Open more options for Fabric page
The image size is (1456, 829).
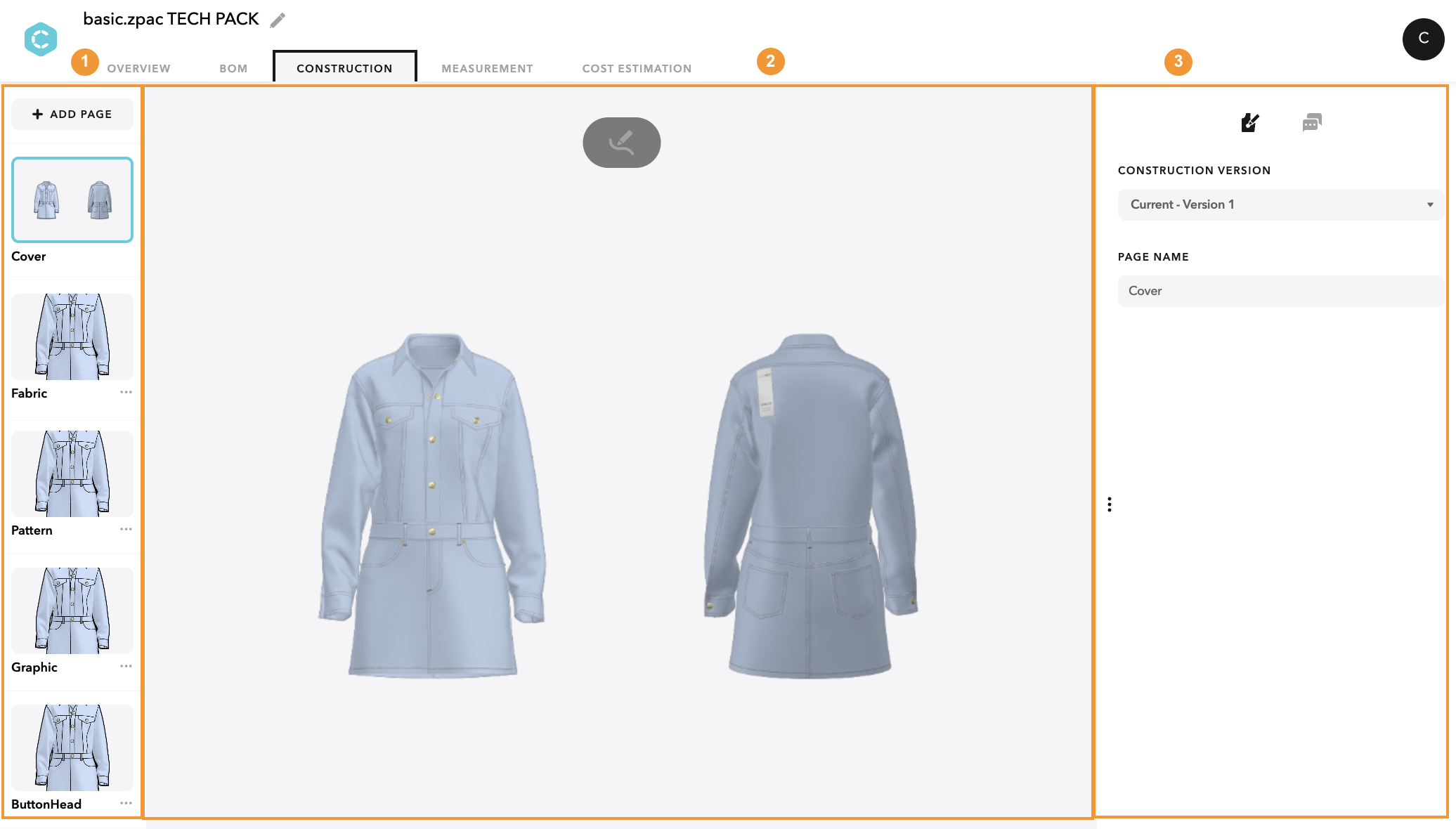tap(126, 393)
